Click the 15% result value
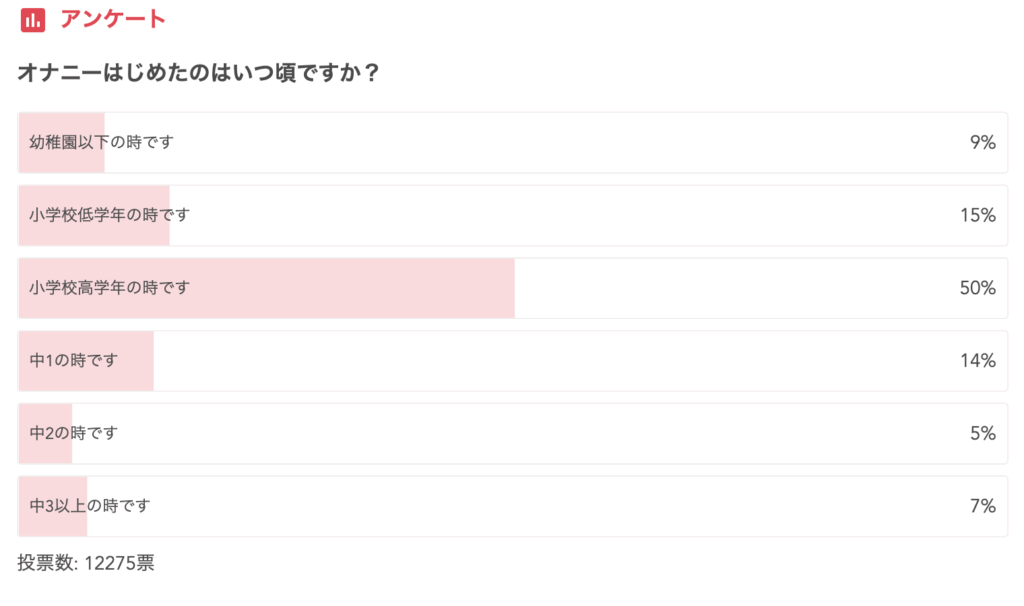Image resolution: width=1024 pixels, height=606 pixels. (x=978, y=215)
